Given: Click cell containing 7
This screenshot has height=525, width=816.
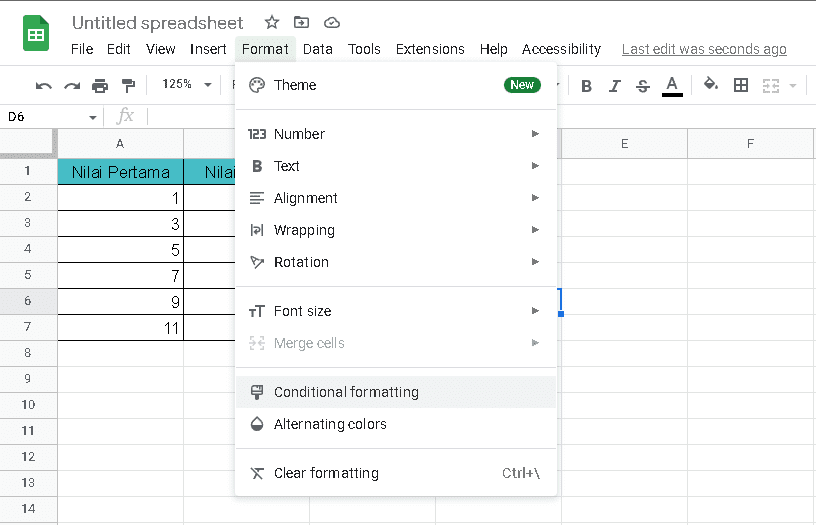Looking at the screenshot, I should pos(120,275).
